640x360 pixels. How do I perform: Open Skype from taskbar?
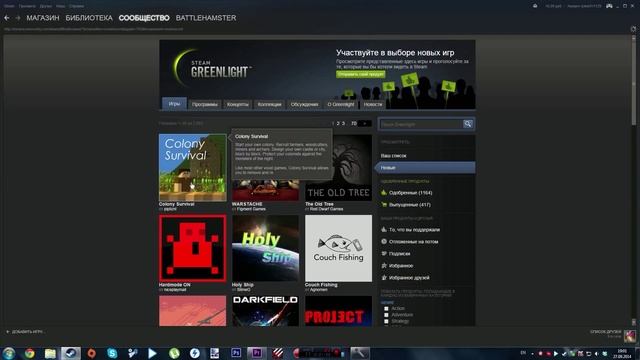[x=112, y=353]
